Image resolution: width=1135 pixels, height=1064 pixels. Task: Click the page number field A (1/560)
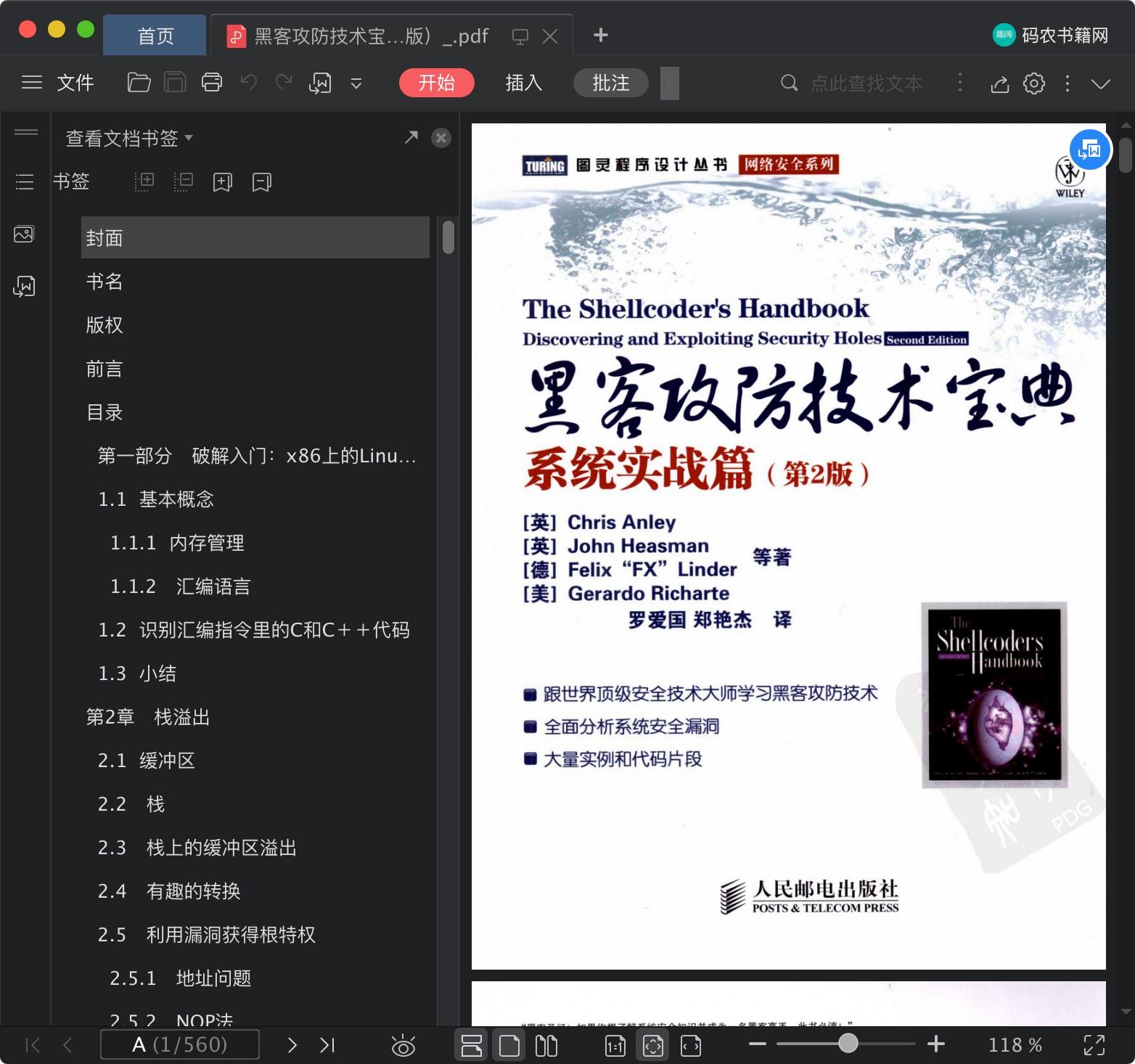coord(180,1044)
